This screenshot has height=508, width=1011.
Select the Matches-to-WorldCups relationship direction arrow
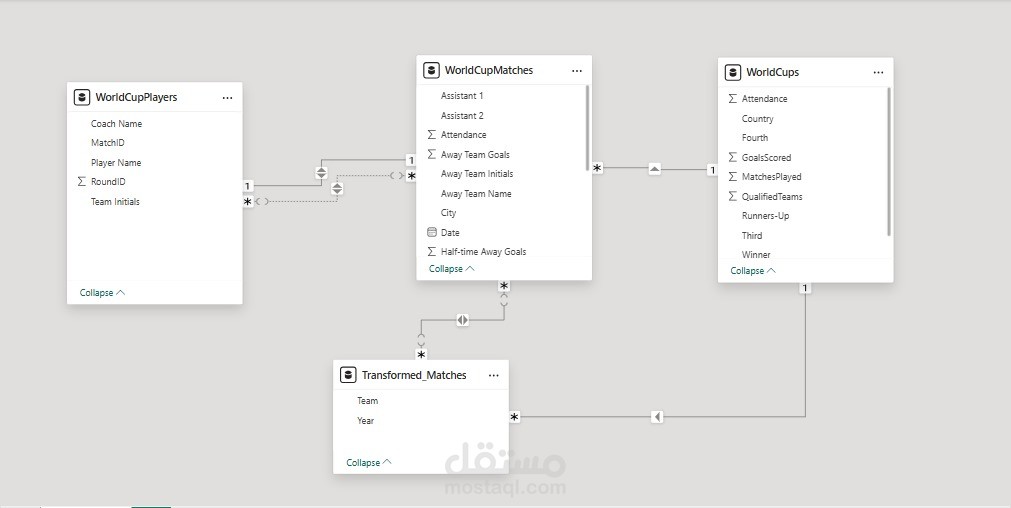click(x=654, y=169)
